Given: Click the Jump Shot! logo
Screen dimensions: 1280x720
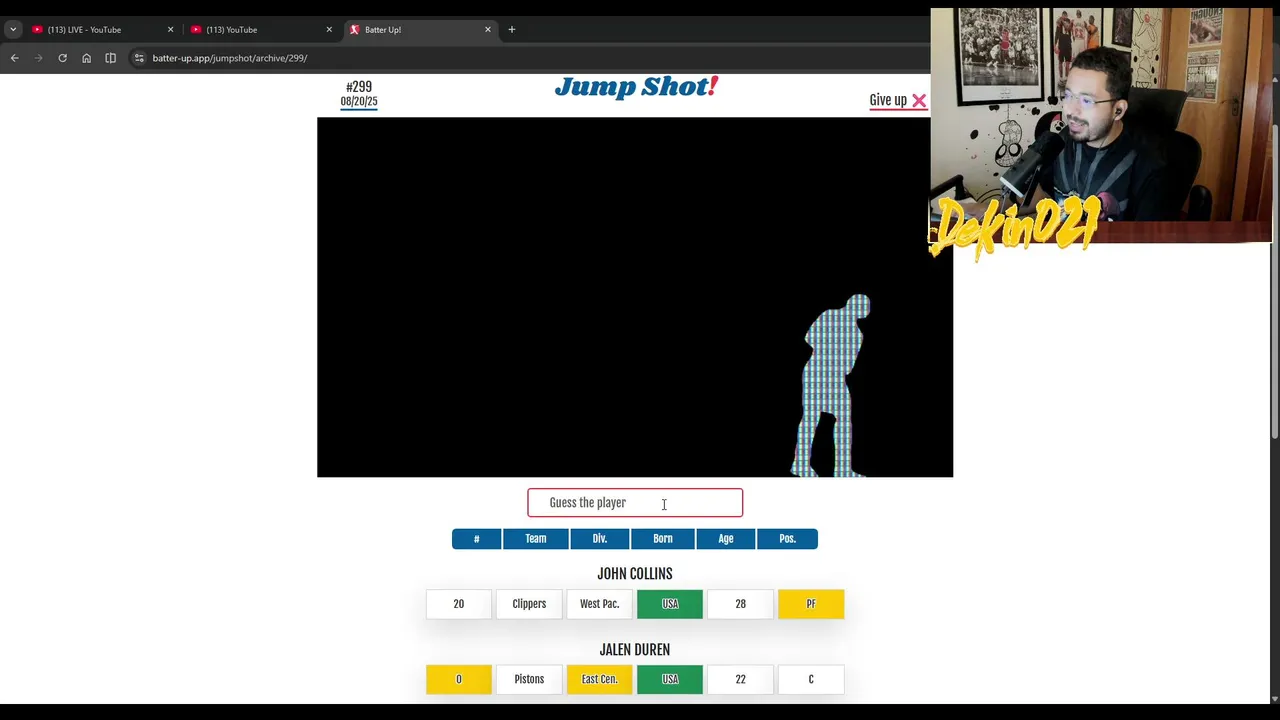Looking at the screenshot, I should [x=636, y=88].
